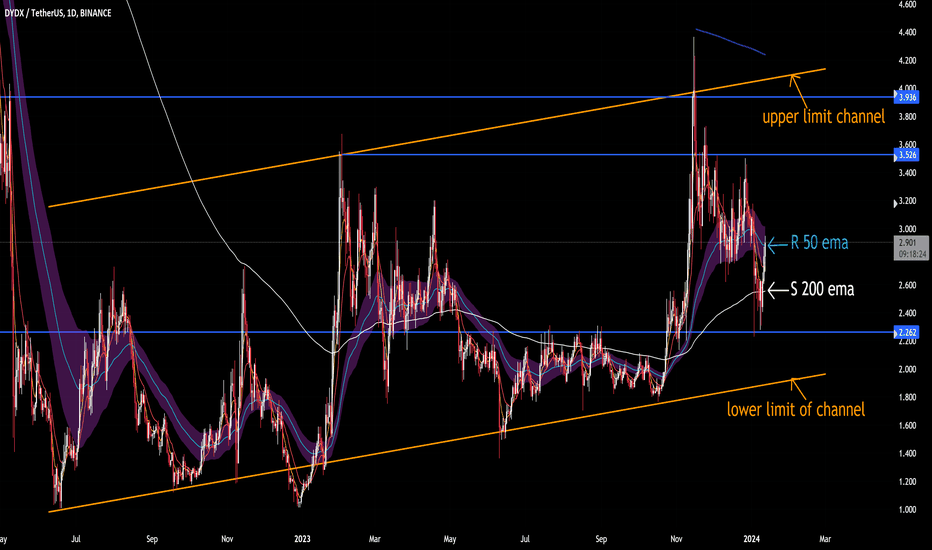Select the 3.526 blue price label
This screenshot has width=932, height=550.
(x=906, y=155)
